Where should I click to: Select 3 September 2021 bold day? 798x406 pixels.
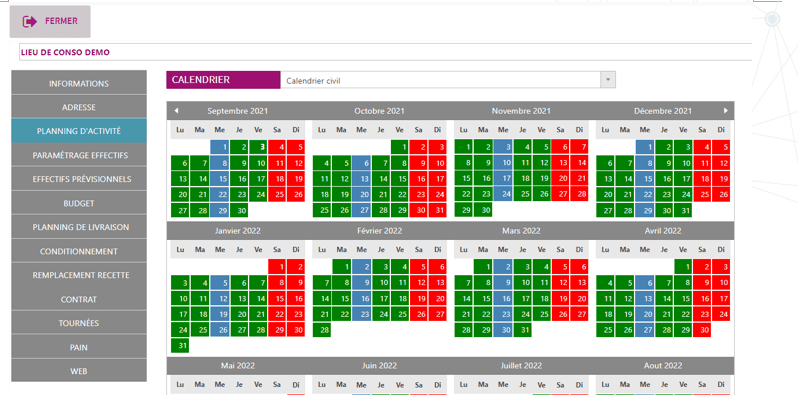258,148
